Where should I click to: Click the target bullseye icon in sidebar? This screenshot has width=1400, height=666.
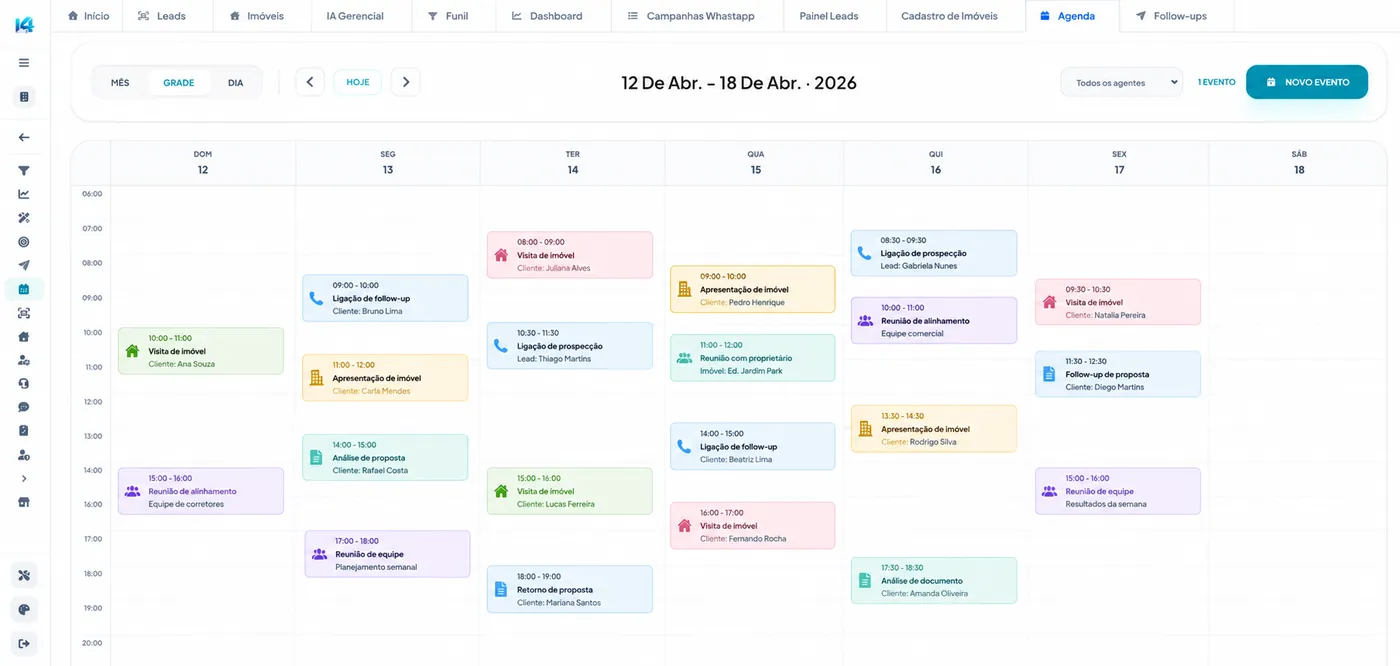[24, 242]
